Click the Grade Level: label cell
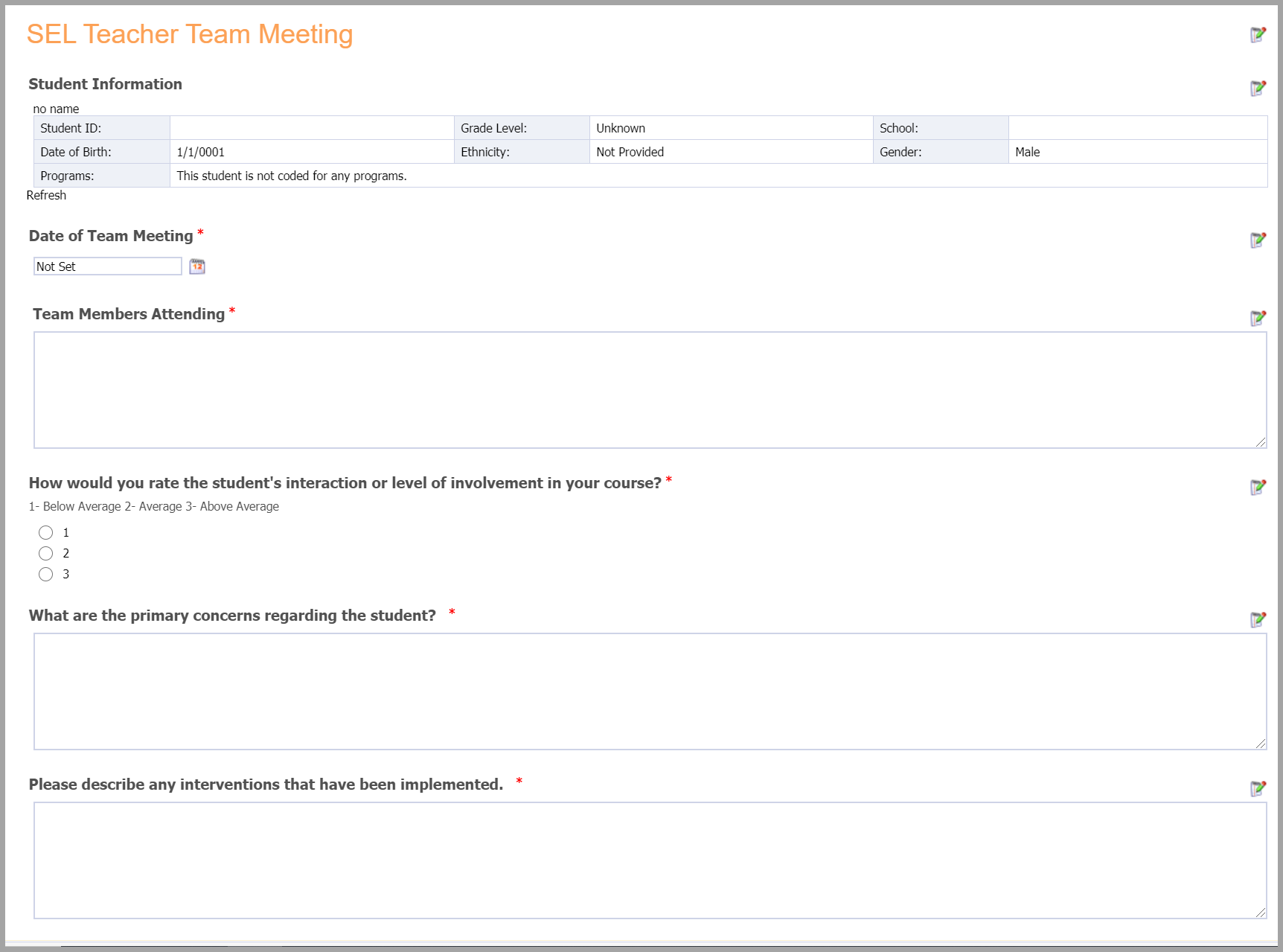The height and width of the screenshot is (952, 1283). point(522,128)
